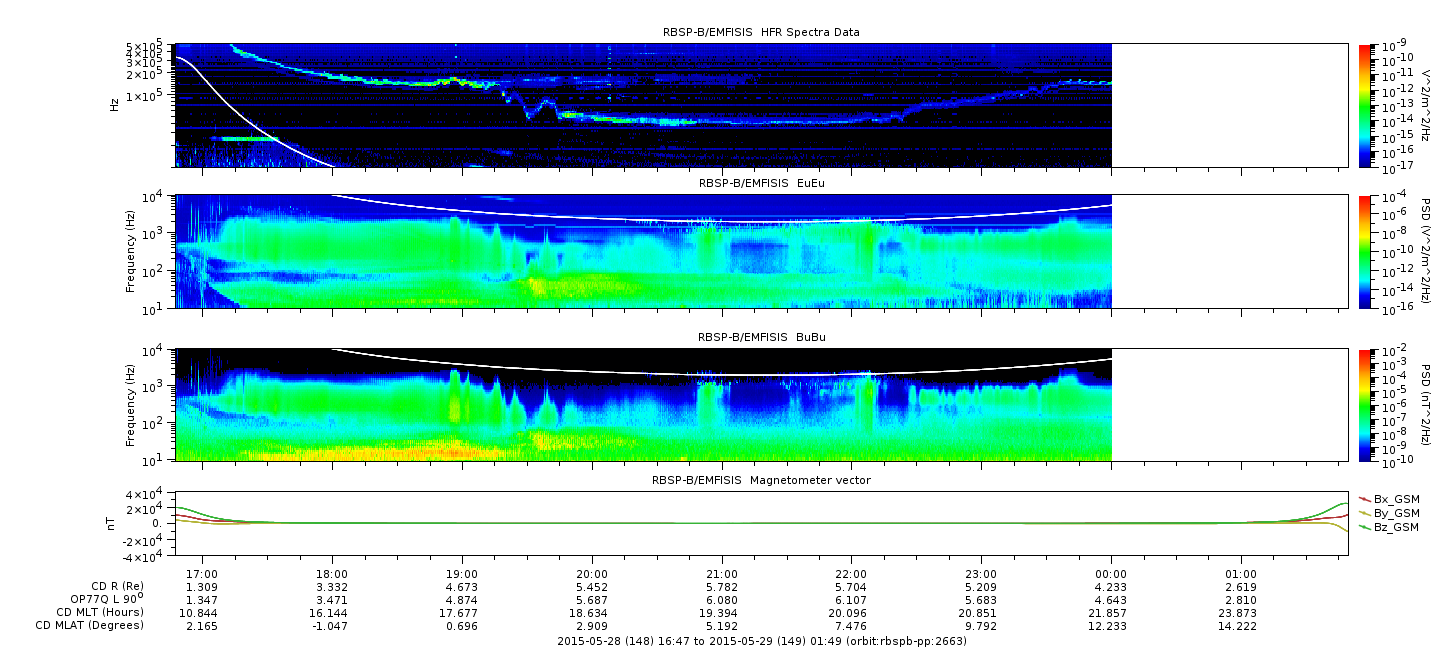
Task: Select the Magnetometer vector plot title
Action: point(761,480)
